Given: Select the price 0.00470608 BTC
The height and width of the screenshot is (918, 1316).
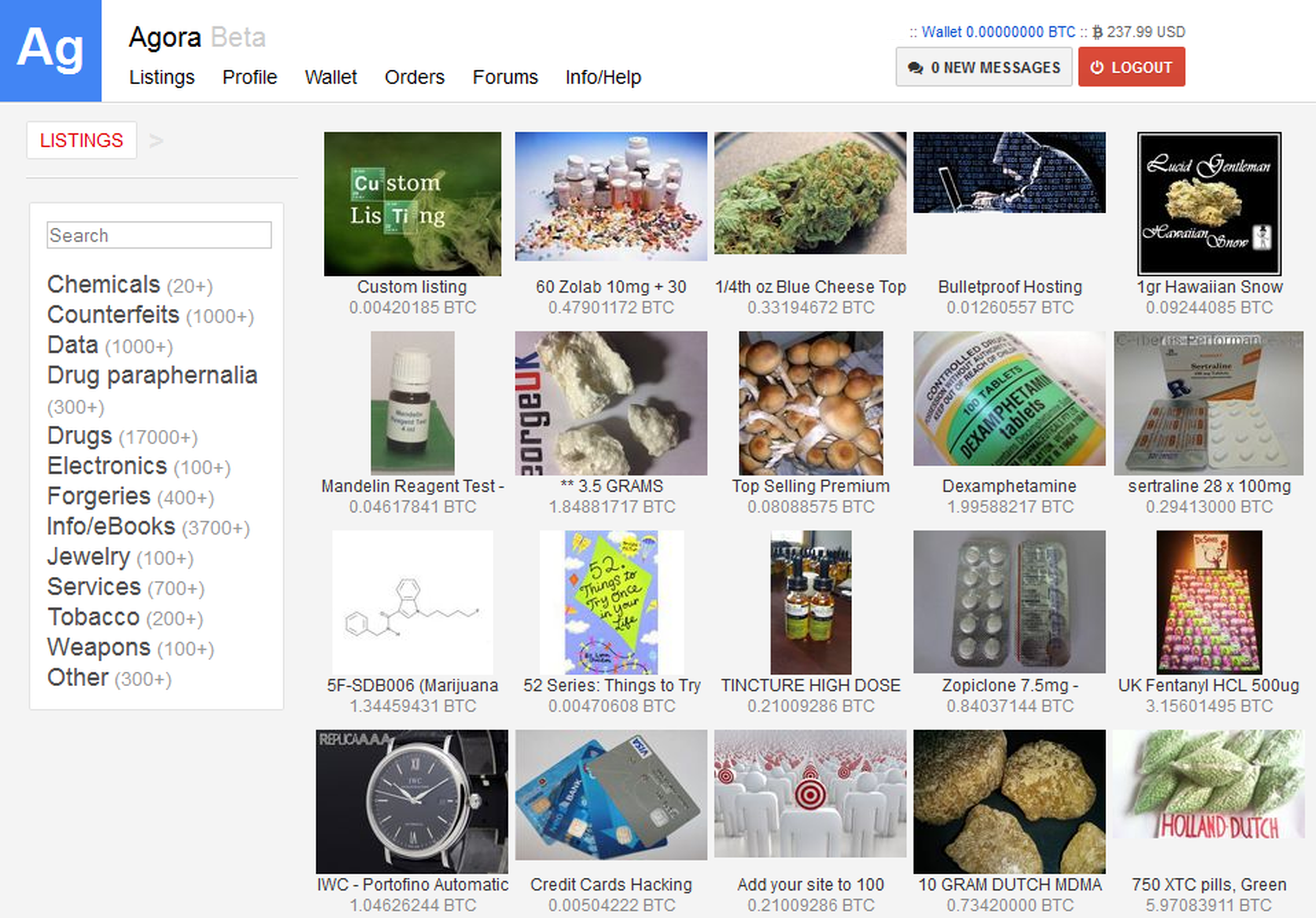Looking at the screenshot, I should pyautogui.click(x=612, y=706).
